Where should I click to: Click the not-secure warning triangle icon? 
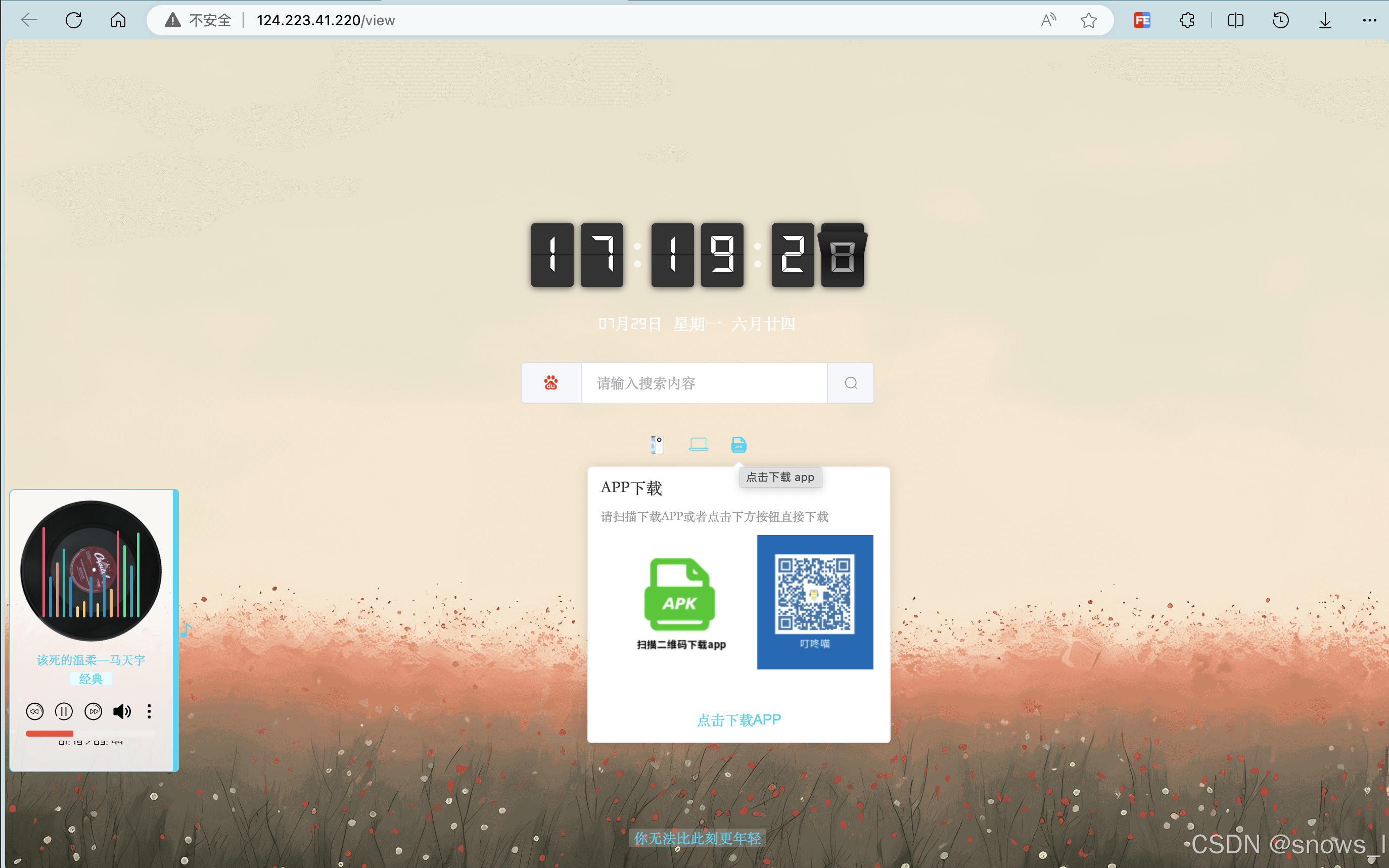[x=172, y=21]
